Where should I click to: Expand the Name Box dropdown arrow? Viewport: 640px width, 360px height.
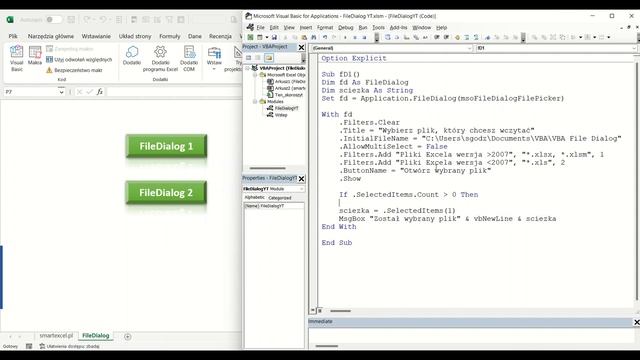(61, 92)
